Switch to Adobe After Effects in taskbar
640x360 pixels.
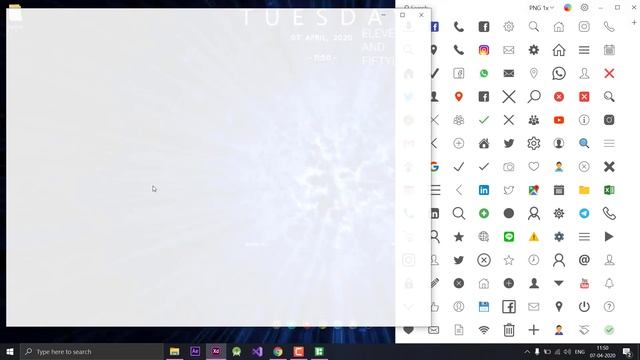195,351
